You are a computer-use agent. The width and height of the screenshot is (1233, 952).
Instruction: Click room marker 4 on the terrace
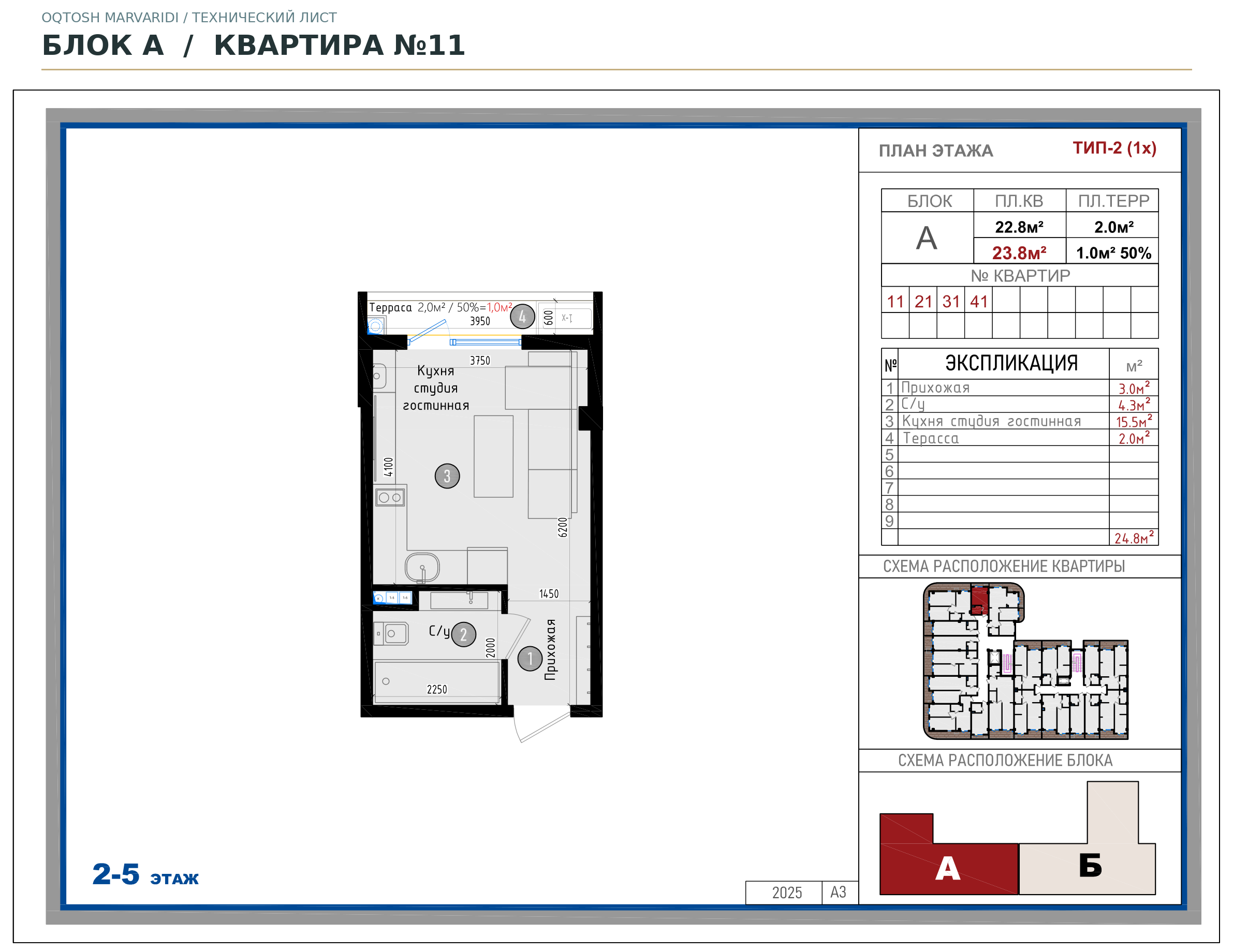coord(522,317)
